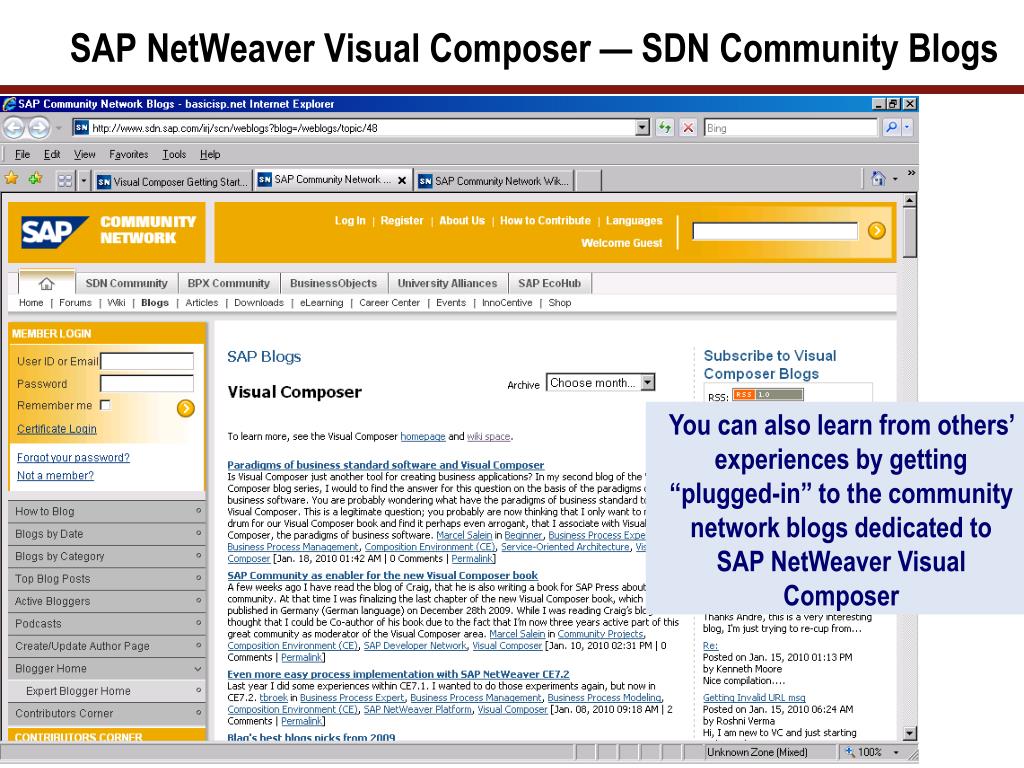Open the SDN Community tab

(x=126, y=283)
